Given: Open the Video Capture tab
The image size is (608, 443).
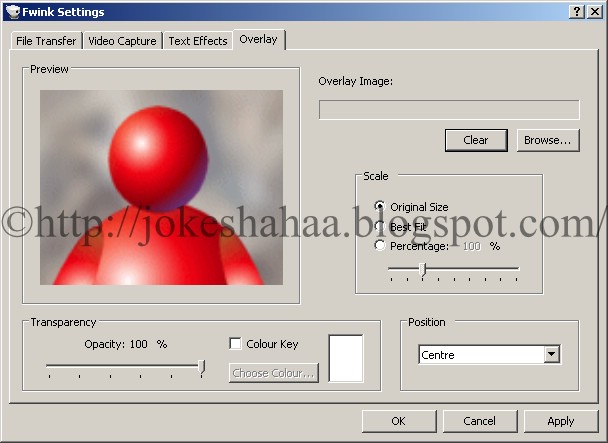Looking at the screenshot, I should click(x=122, y=41).
